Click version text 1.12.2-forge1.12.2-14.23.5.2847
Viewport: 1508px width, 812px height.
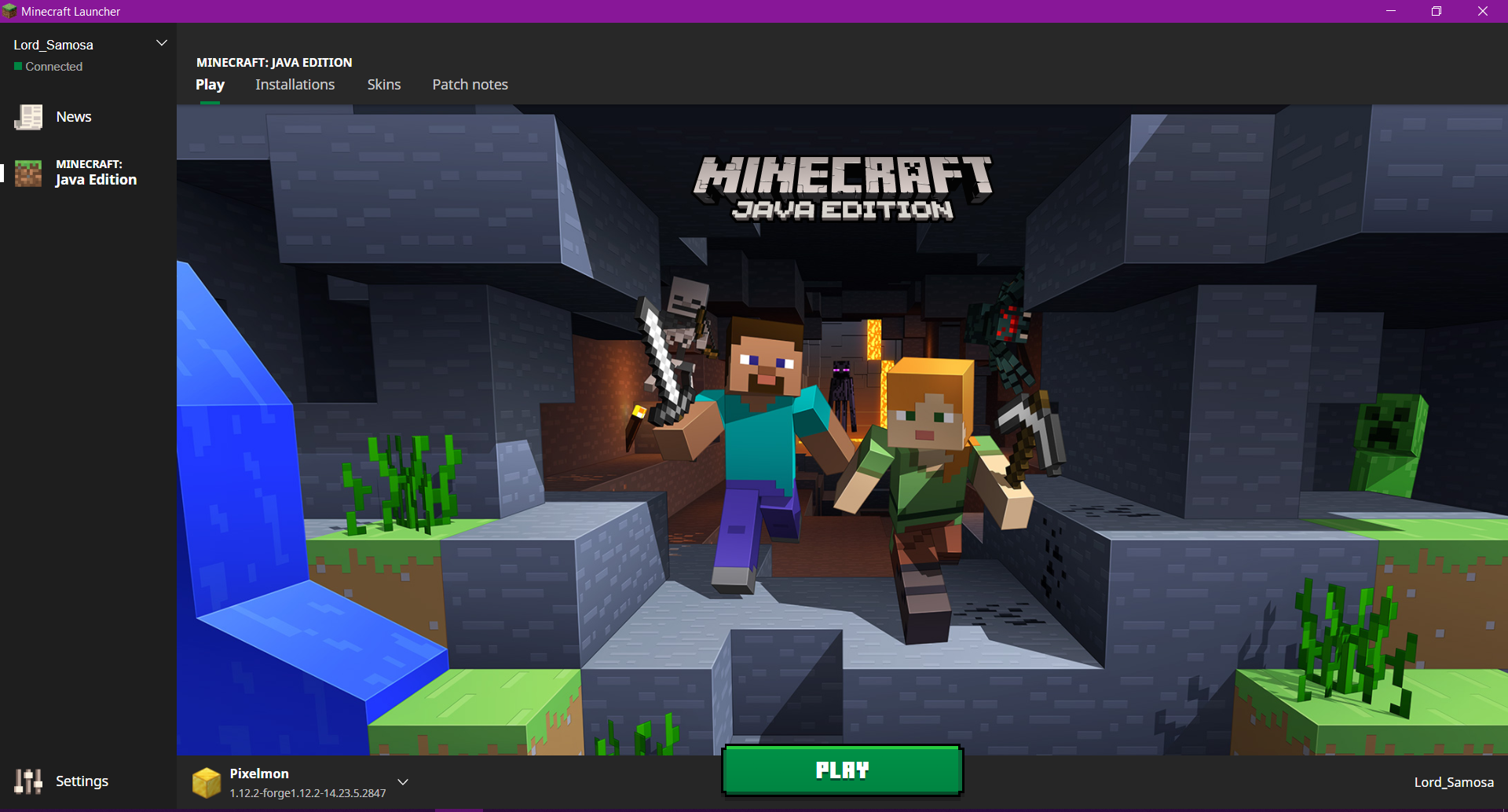(x=308, y=793)
